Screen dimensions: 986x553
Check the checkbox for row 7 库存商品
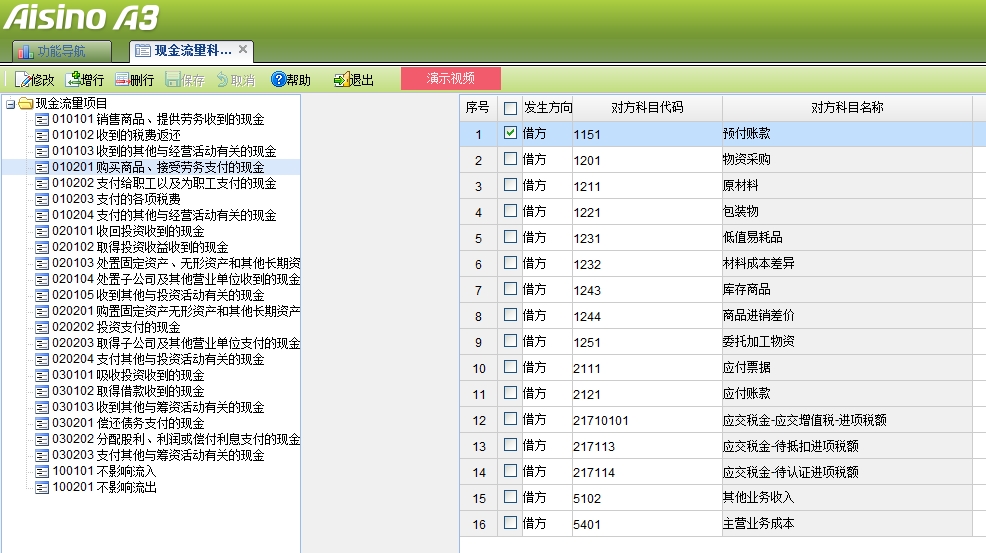[511, 288]
